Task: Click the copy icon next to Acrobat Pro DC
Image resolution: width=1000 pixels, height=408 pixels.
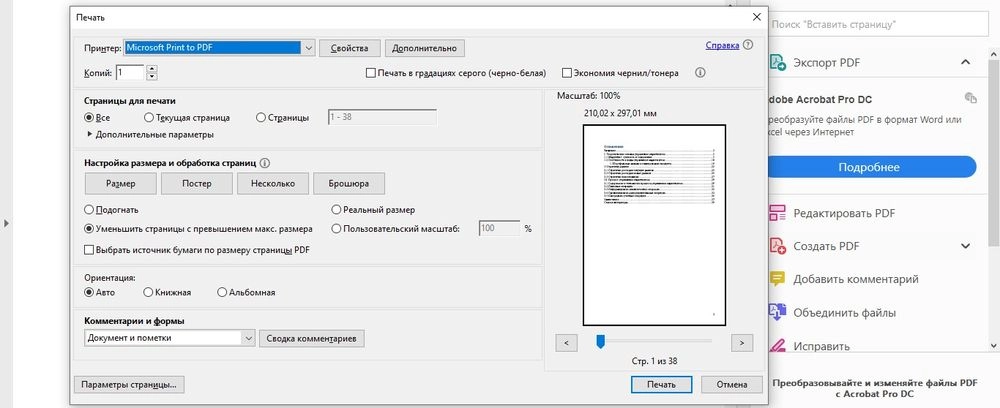Action: (x=971, y=98)
